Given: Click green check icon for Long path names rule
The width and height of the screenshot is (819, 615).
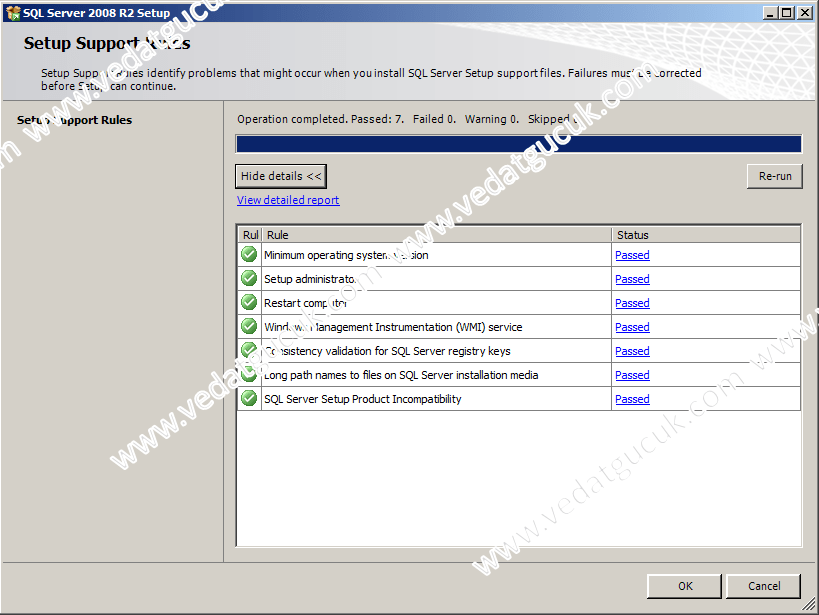Looking at the screenshot, I should tap(249, 374).
